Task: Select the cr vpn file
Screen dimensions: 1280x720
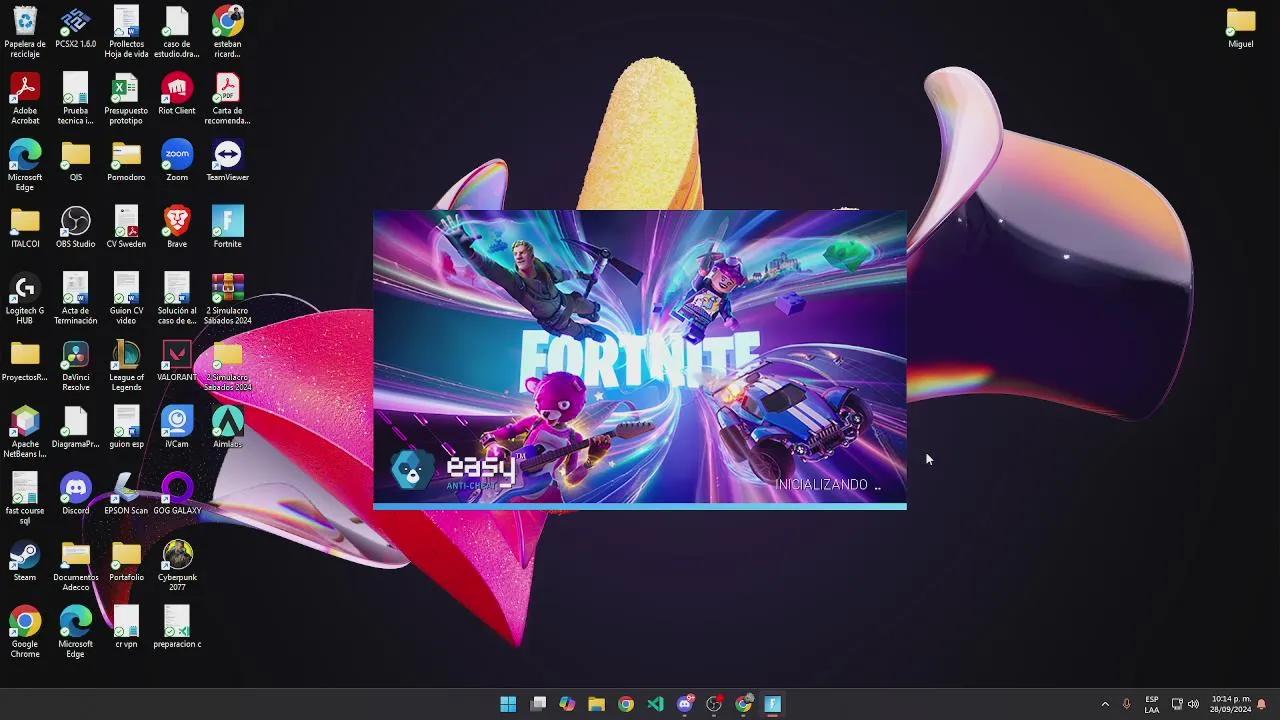Action: (126, 628)
